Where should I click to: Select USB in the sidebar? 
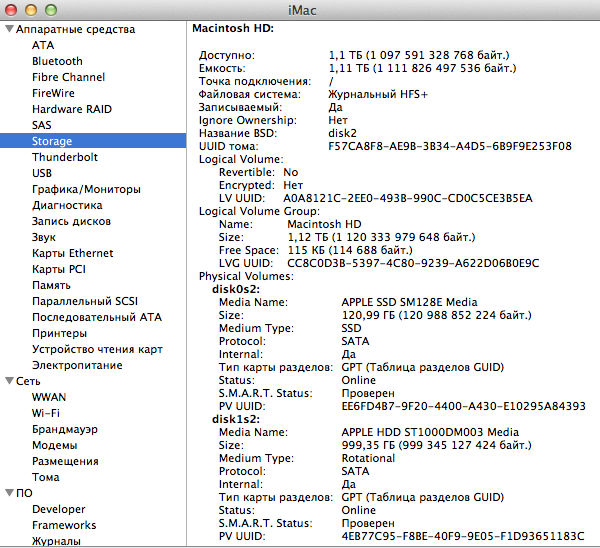point(42,173)
